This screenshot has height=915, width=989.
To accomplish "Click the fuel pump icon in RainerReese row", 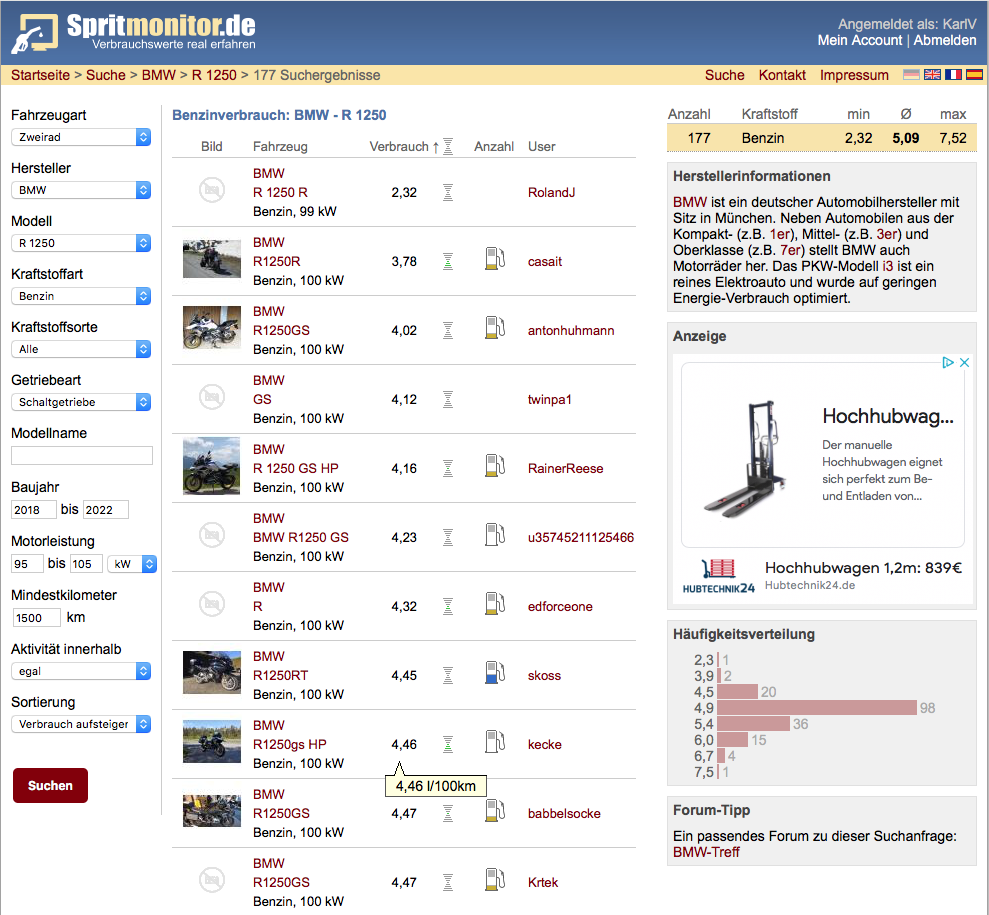I will click(495, 466).
